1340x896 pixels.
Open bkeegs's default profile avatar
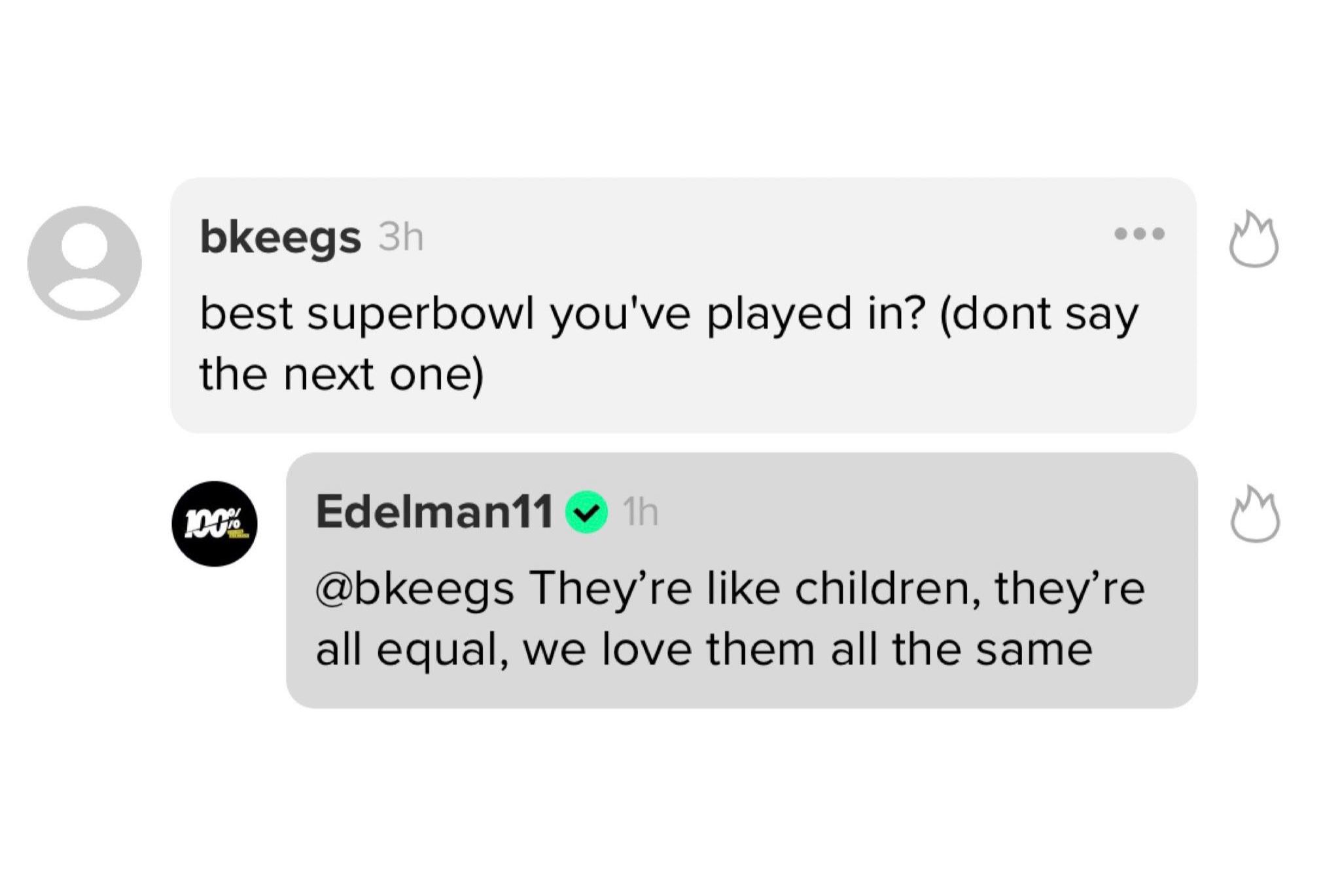point(84,263)
